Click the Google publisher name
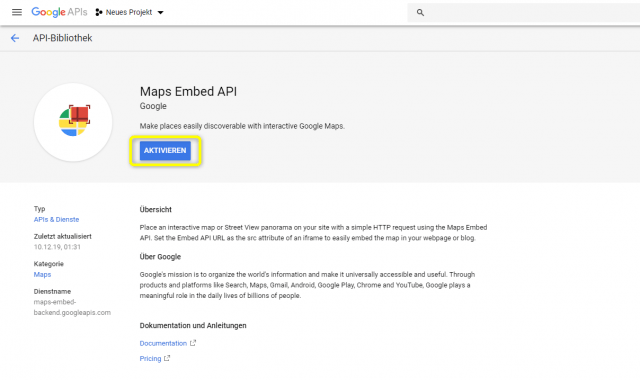 [153, 106]
